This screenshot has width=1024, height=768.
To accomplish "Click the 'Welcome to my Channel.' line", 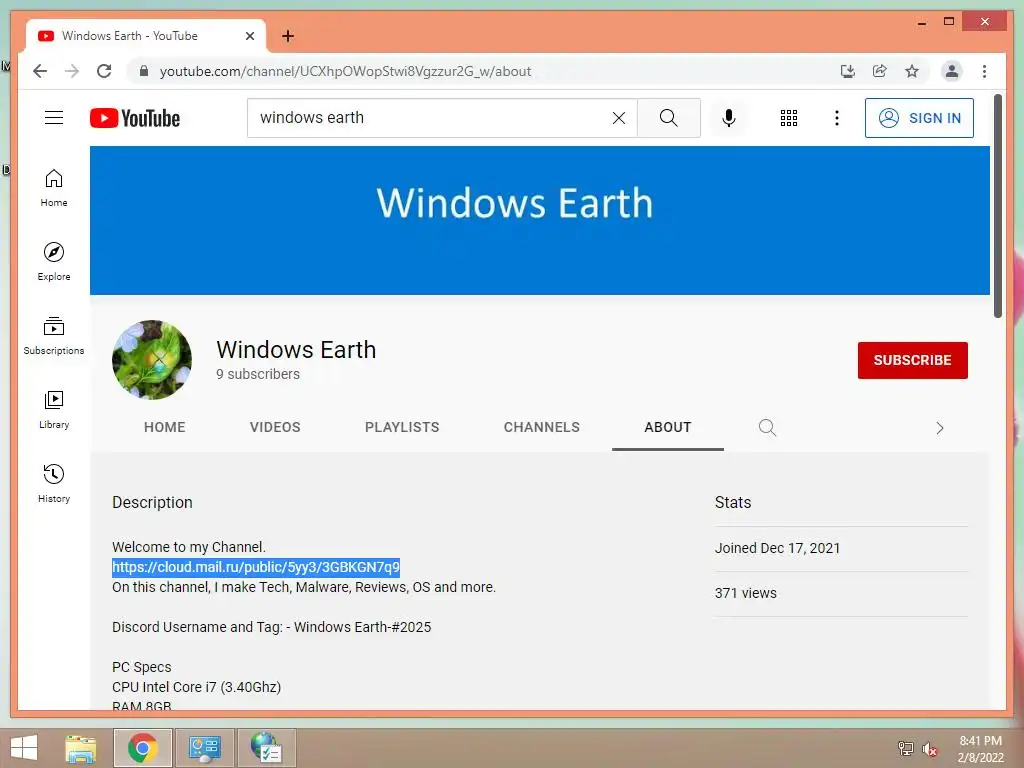I will click(x=189, y=547).
